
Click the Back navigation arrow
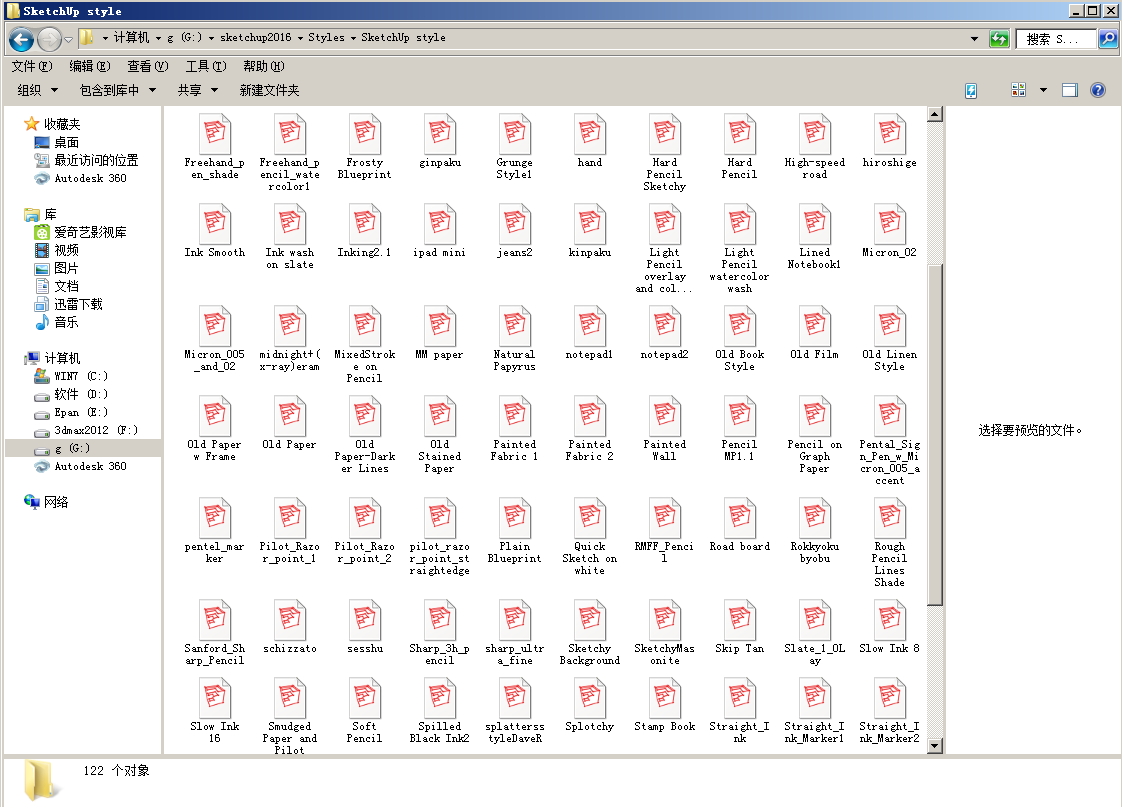22,39
